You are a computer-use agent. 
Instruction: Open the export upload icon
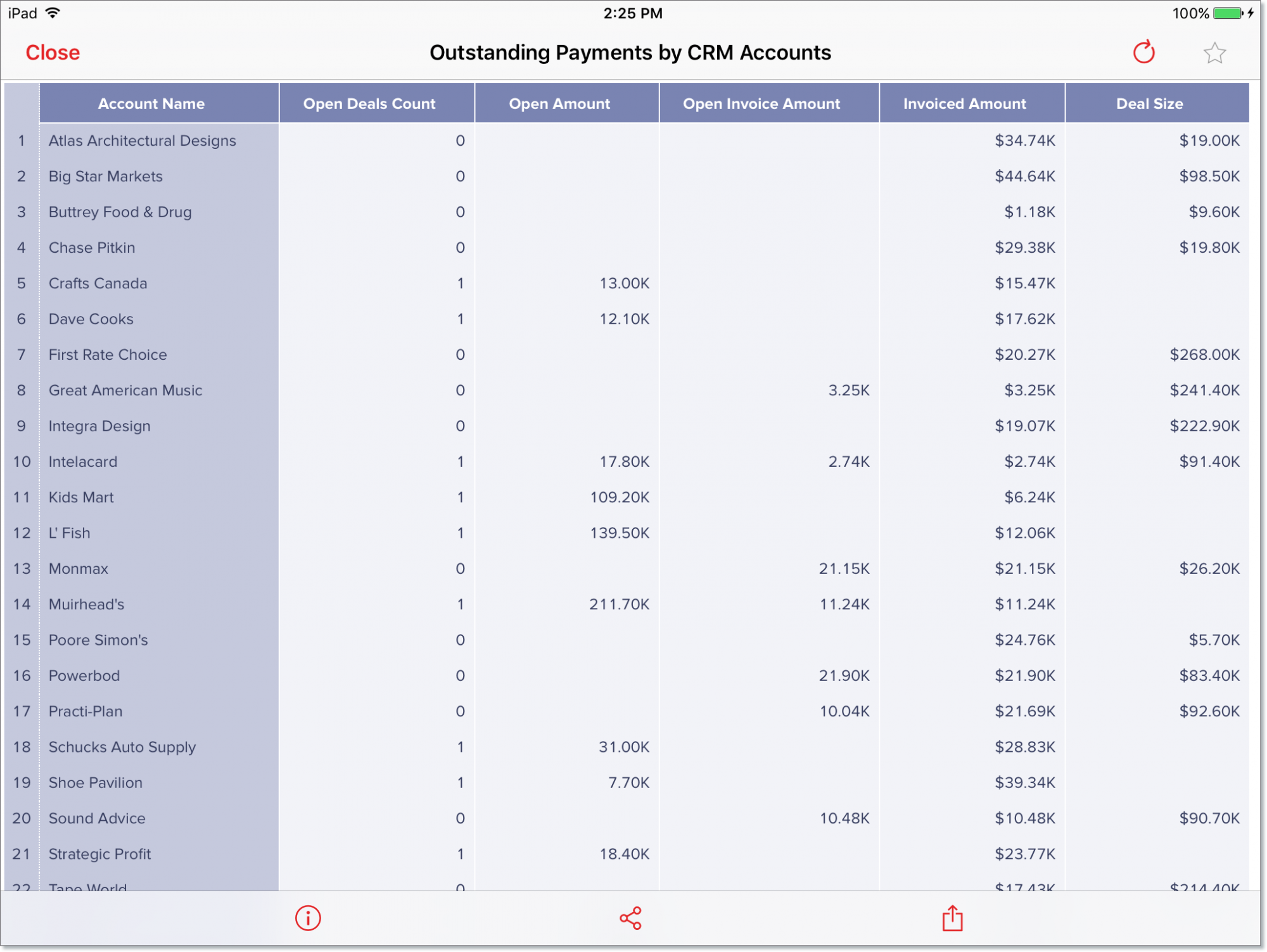tap(952, 918)
